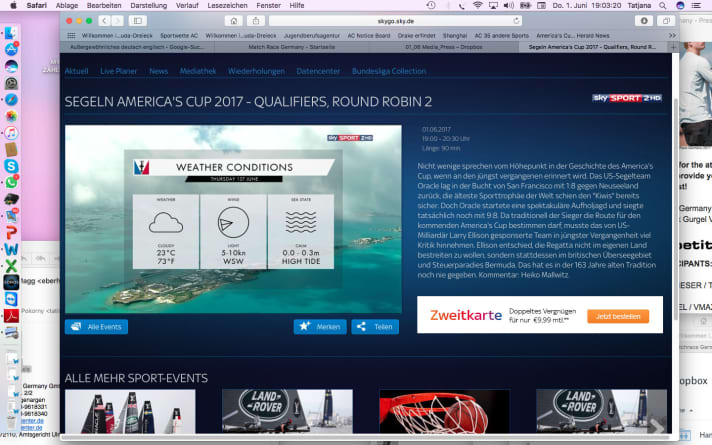Select the Segeln America's Cup 2017 tab
This screenshot has height=445, width=712.
[592, 47]
